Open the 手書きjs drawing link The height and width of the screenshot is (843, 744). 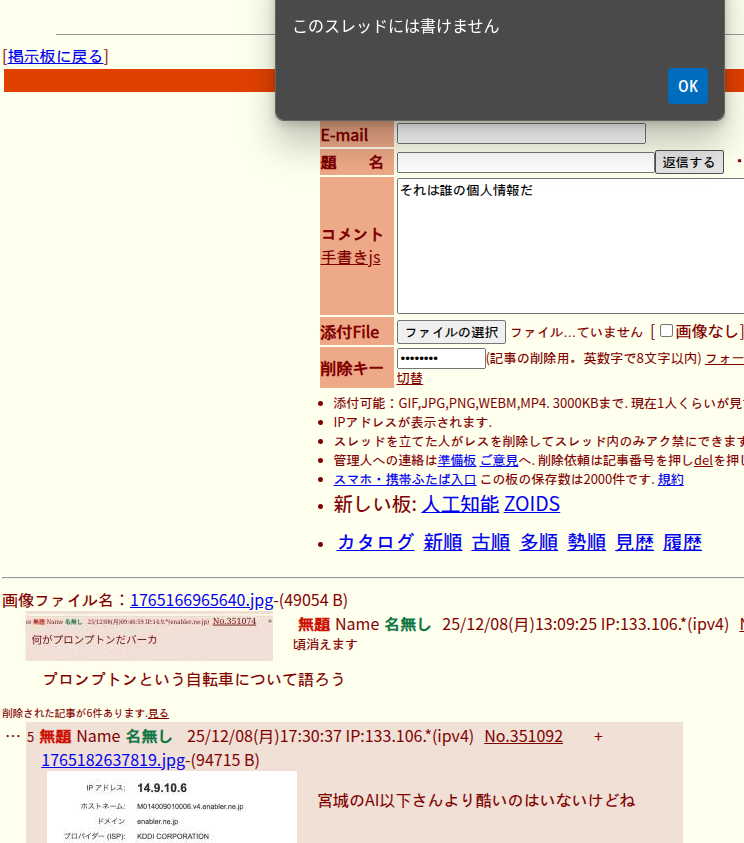click(x=350, y=258)
